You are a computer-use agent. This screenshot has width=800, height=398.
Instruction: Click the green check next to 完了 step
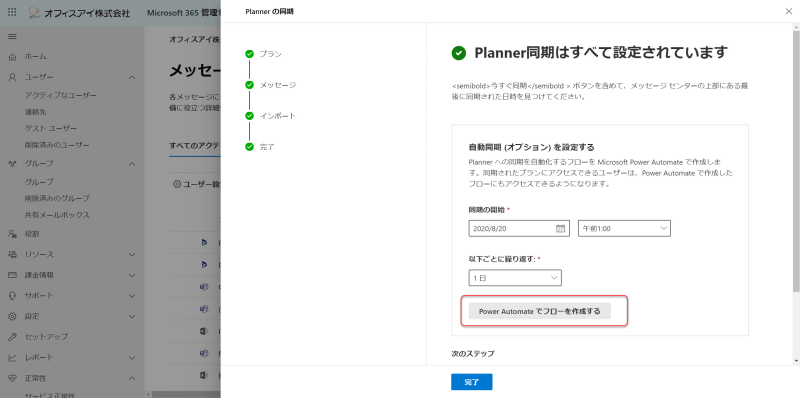(249, 147)
